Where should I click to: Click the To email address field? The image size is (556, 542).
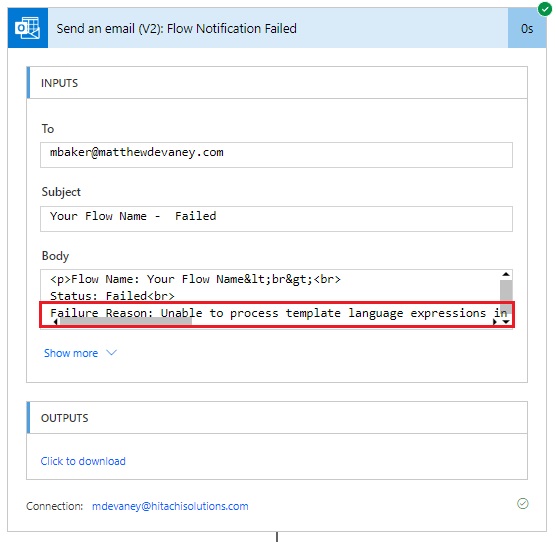pos(276,155)
